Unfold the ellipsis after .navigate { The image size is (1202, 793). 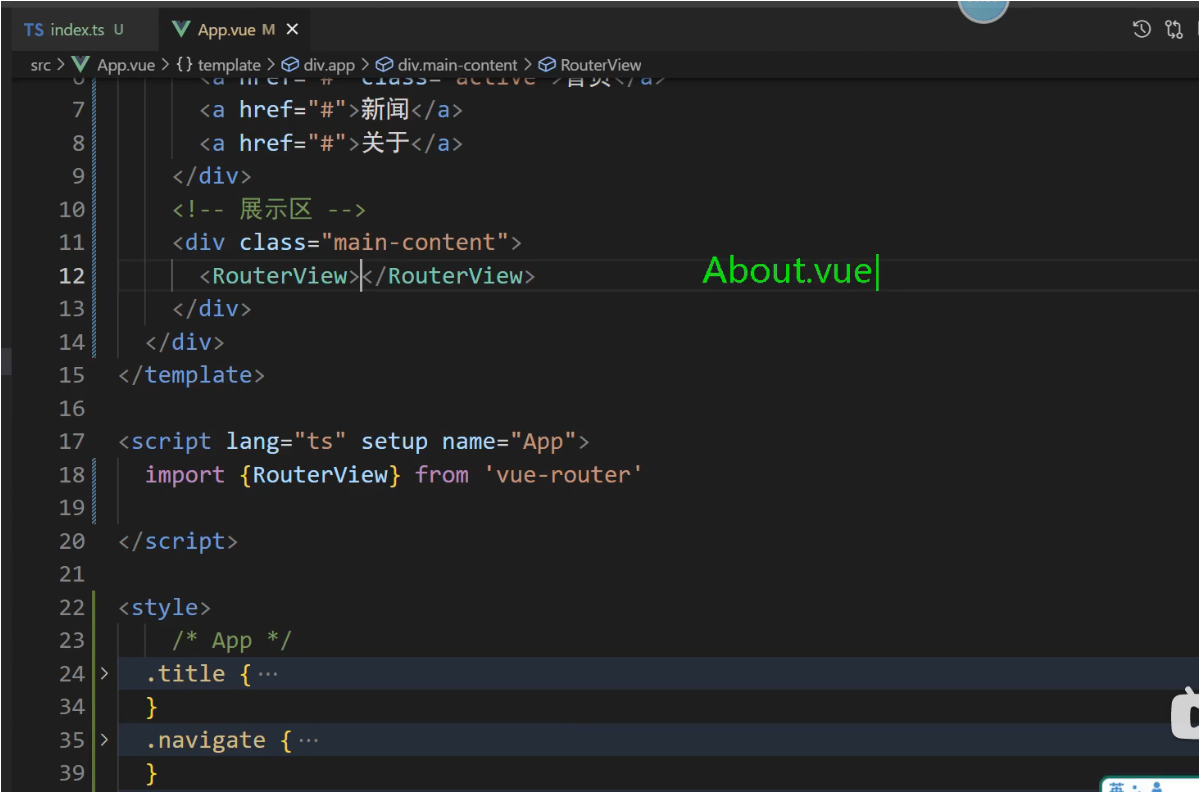tap(308, 741)
